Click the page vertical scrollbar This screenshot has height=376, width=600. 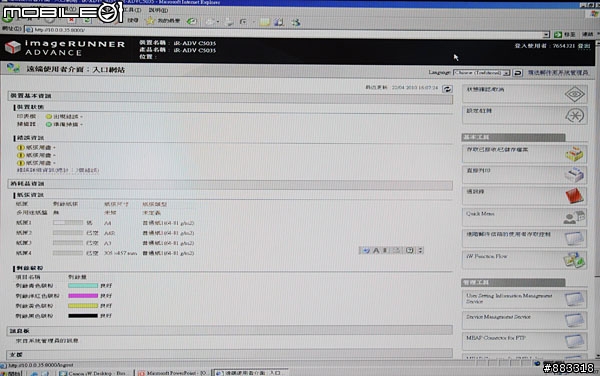(597, 199)
